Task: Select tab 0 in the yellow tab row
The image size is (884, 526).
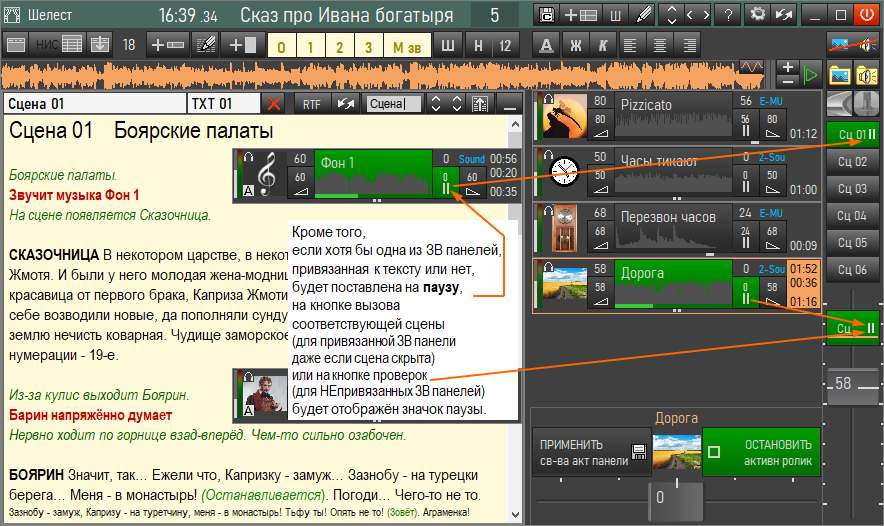Action: [x=281, y=47]
